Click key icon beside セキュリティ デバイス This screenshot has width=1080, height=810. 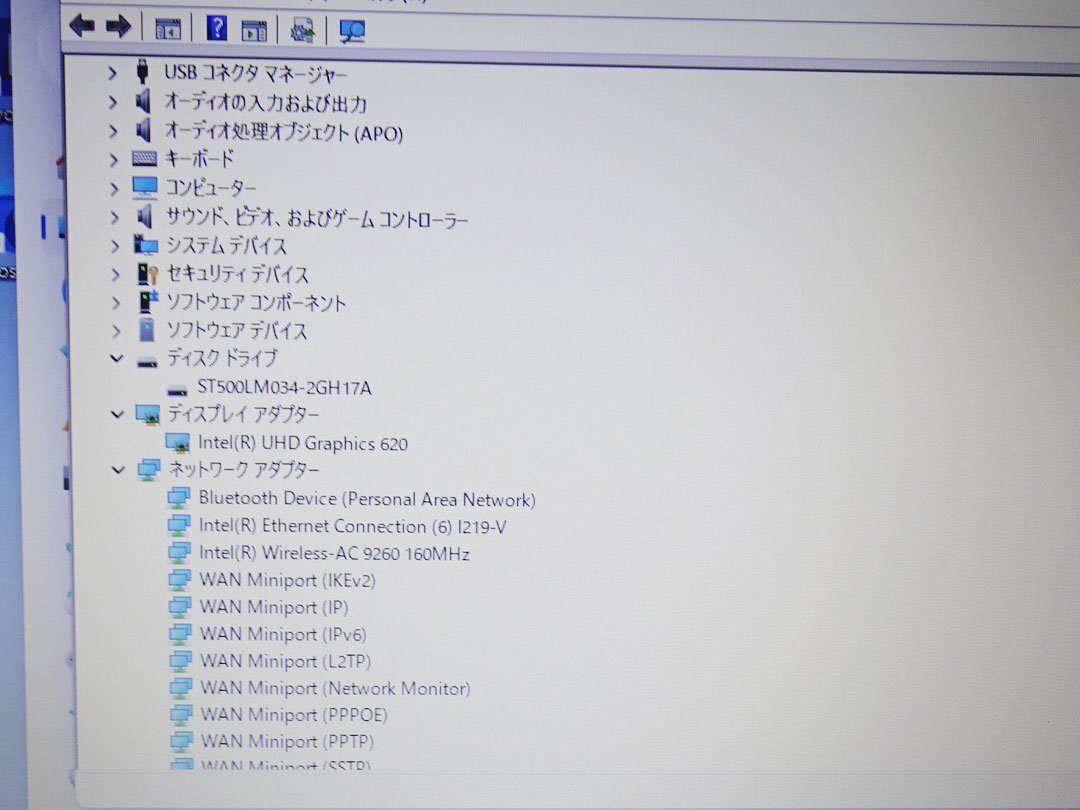pyautogui.click(x=147, y=274)
